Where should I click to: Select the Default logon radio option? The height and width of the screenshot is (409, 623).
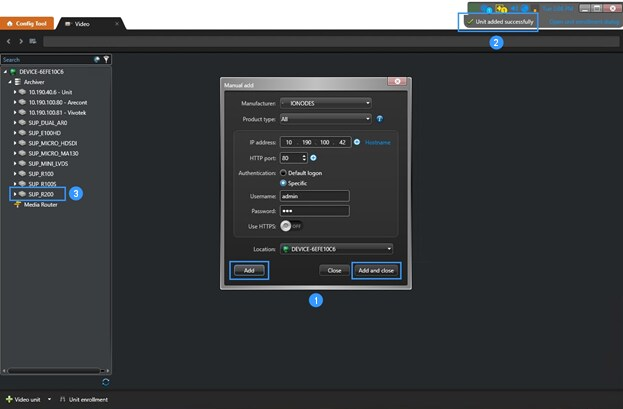[283, 173]
